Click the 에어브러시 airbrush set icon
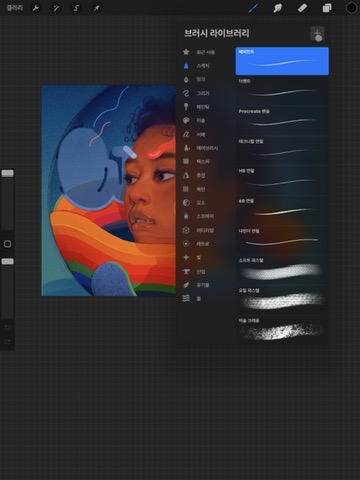Screen dimensions: 360x480 tap(186, 148)
